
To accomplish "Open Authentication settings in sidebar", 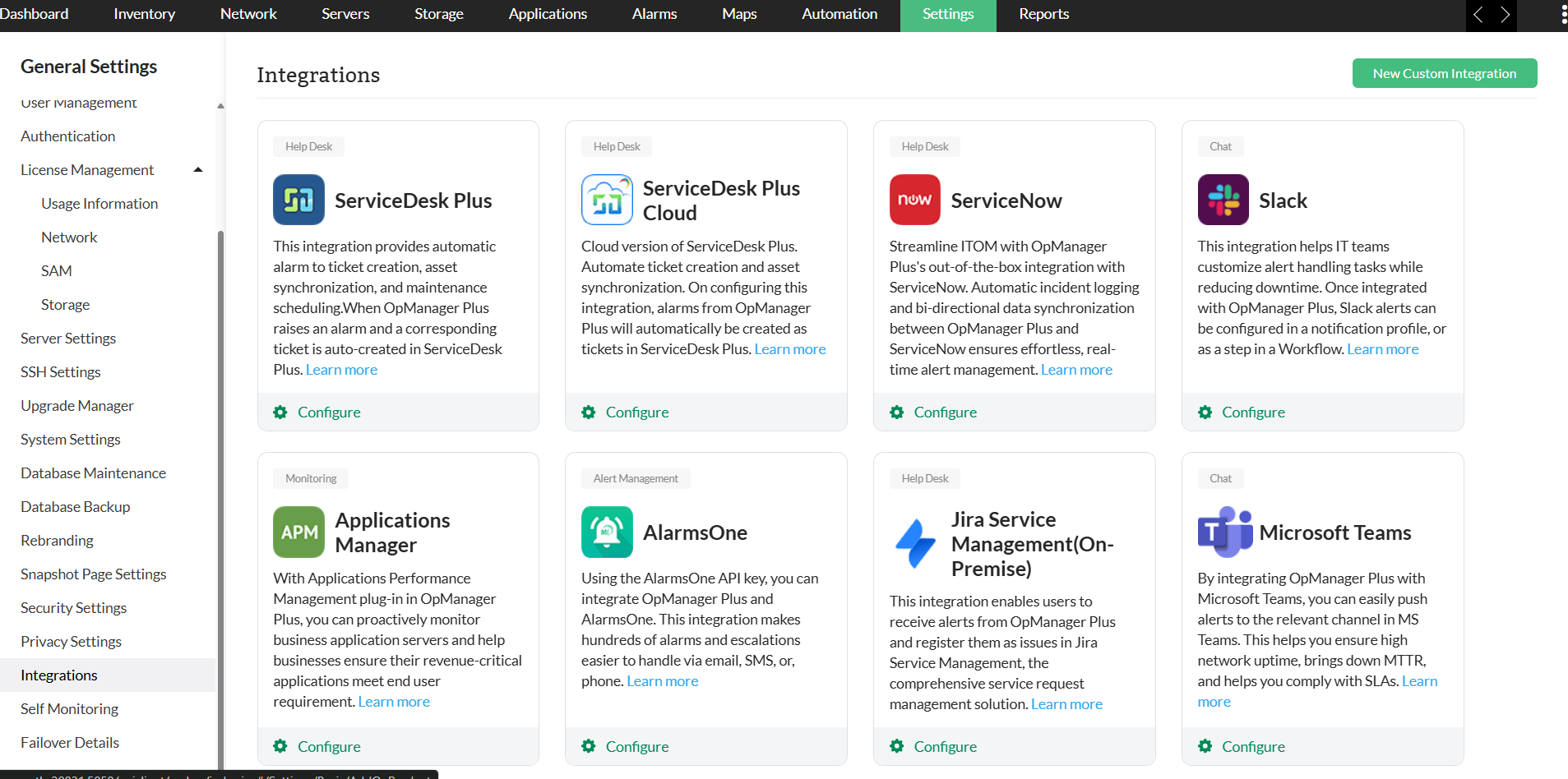I will click(68, 136).
